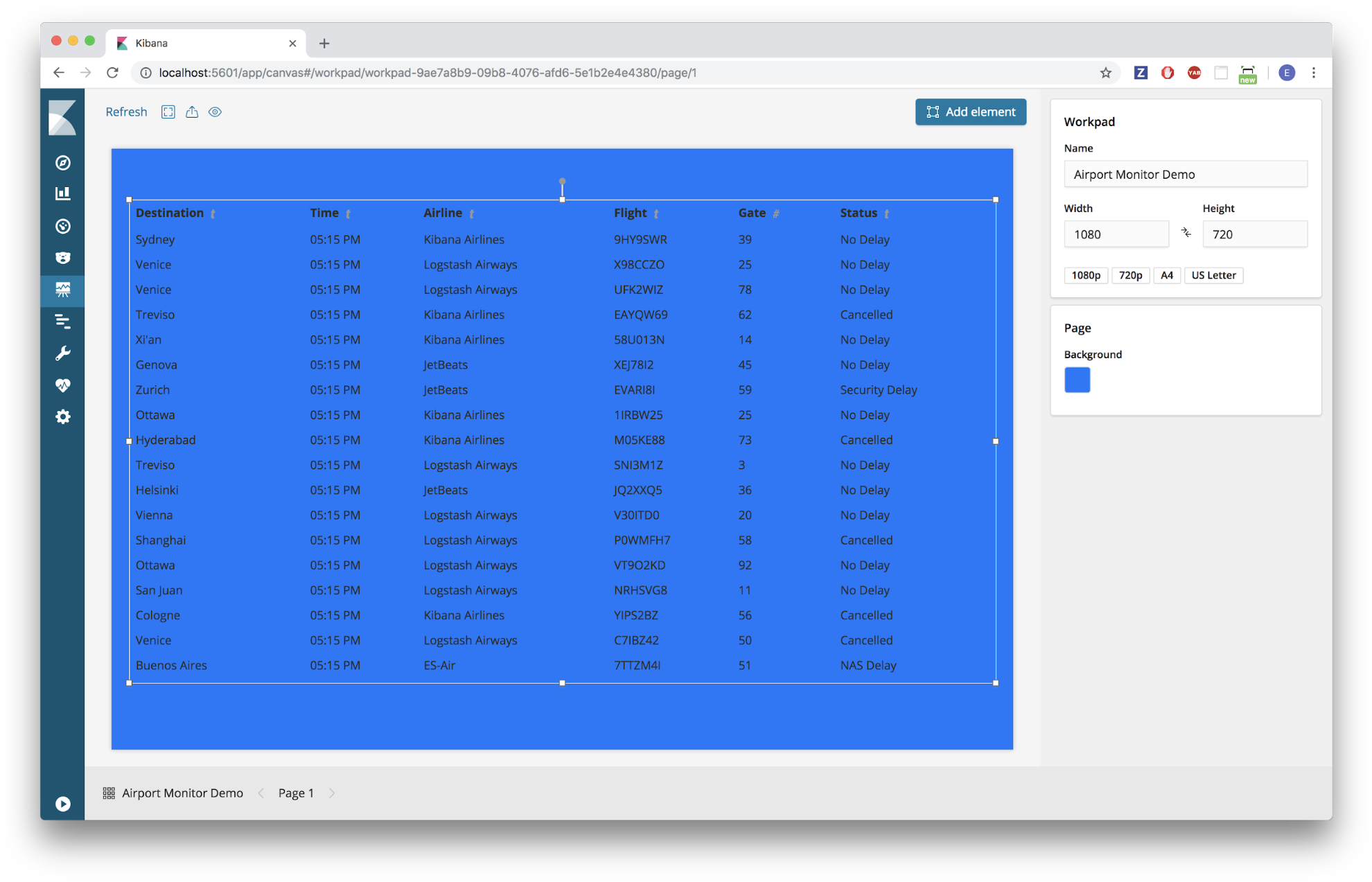1372x882 pixels.
Task: Open Management using the gear icon
Action: click(x=63, y=416)
